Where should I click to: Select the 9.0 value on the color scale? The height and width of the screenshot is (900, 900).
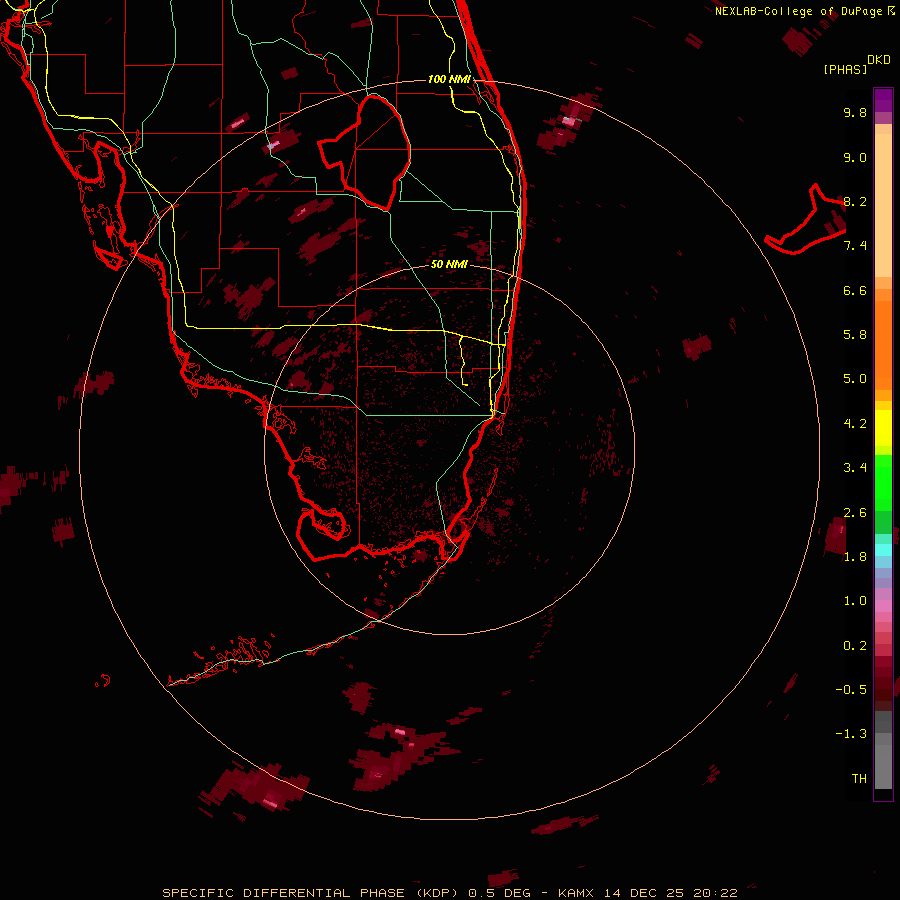pos(855,157)
